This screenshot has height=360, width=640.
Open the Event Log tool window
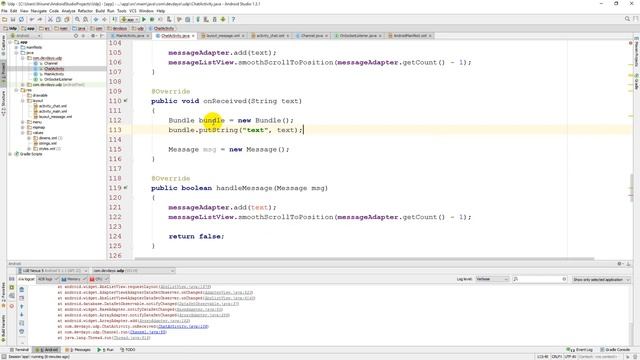580,350
